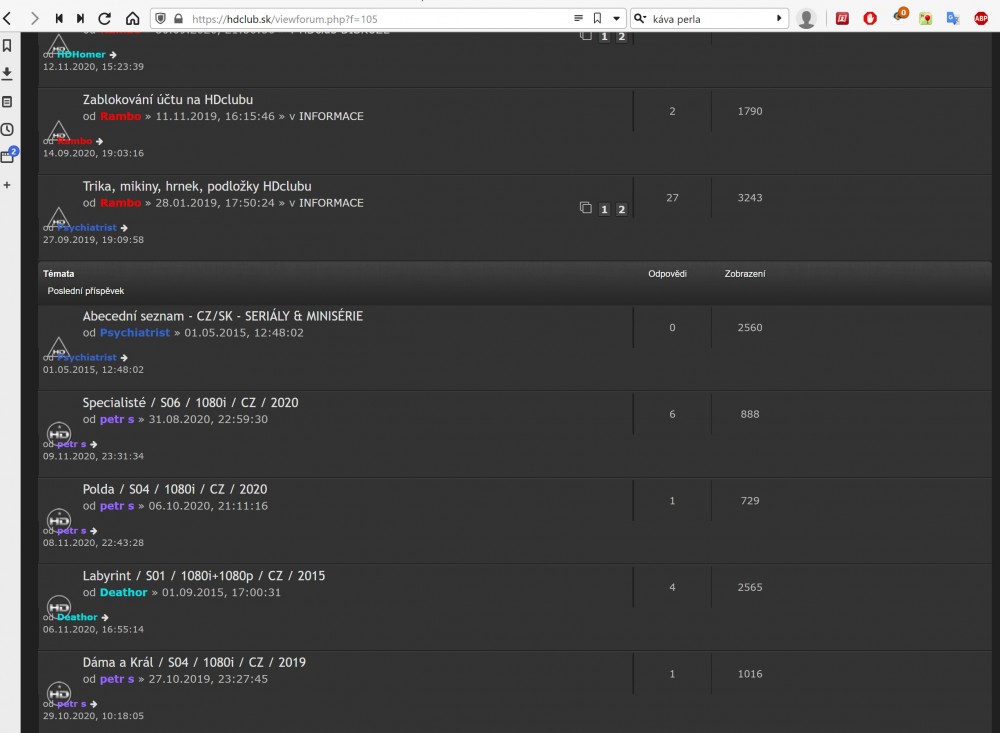Open topic Trika, mikiny, hrnek, podložky HDclubu
Screen dimensions: 1000x733
point(197,186)
